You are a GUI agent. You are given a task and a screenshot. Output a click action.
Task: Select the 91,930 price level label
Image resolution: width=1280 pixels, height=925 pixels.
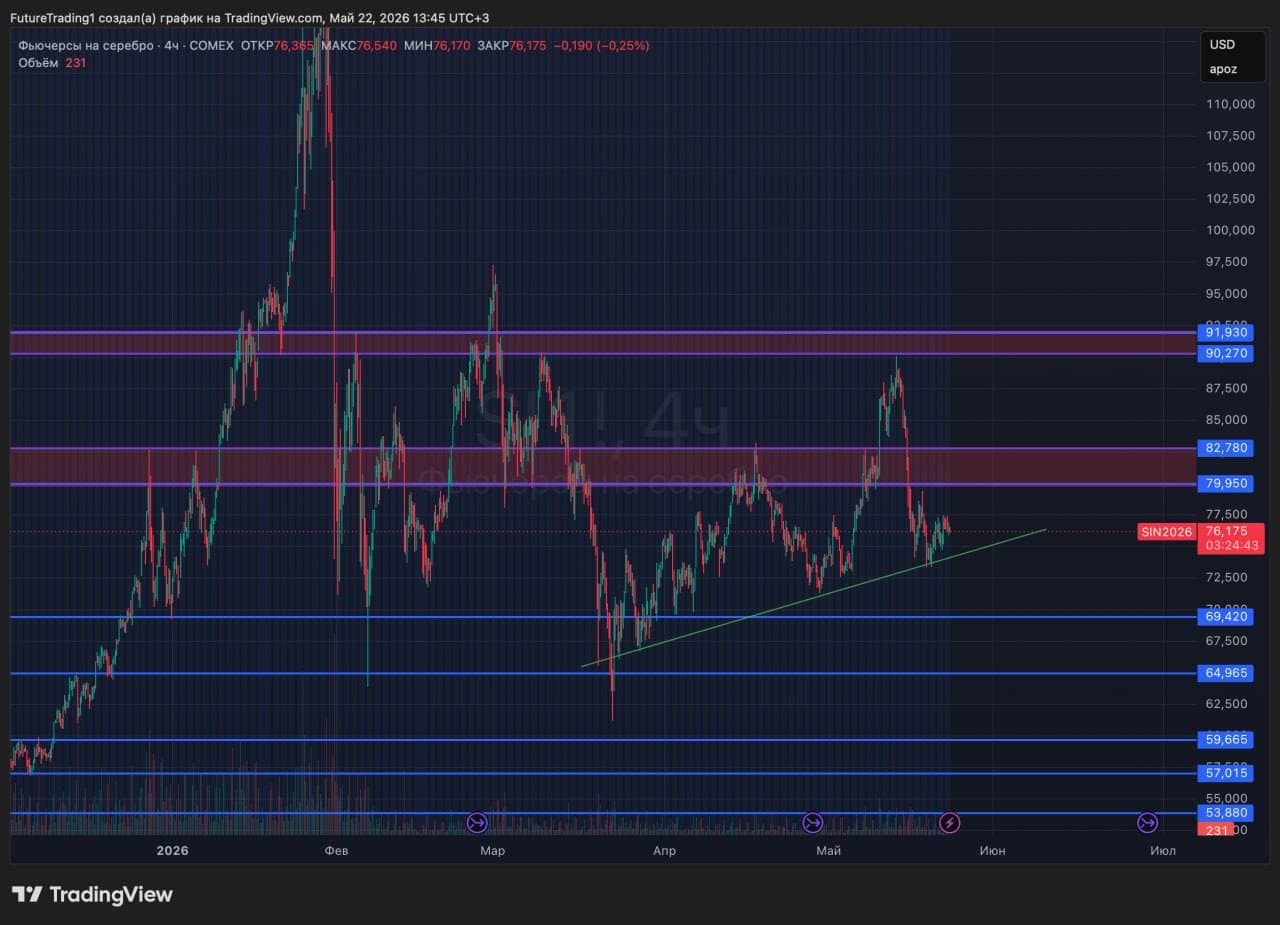click(1226, 332)
